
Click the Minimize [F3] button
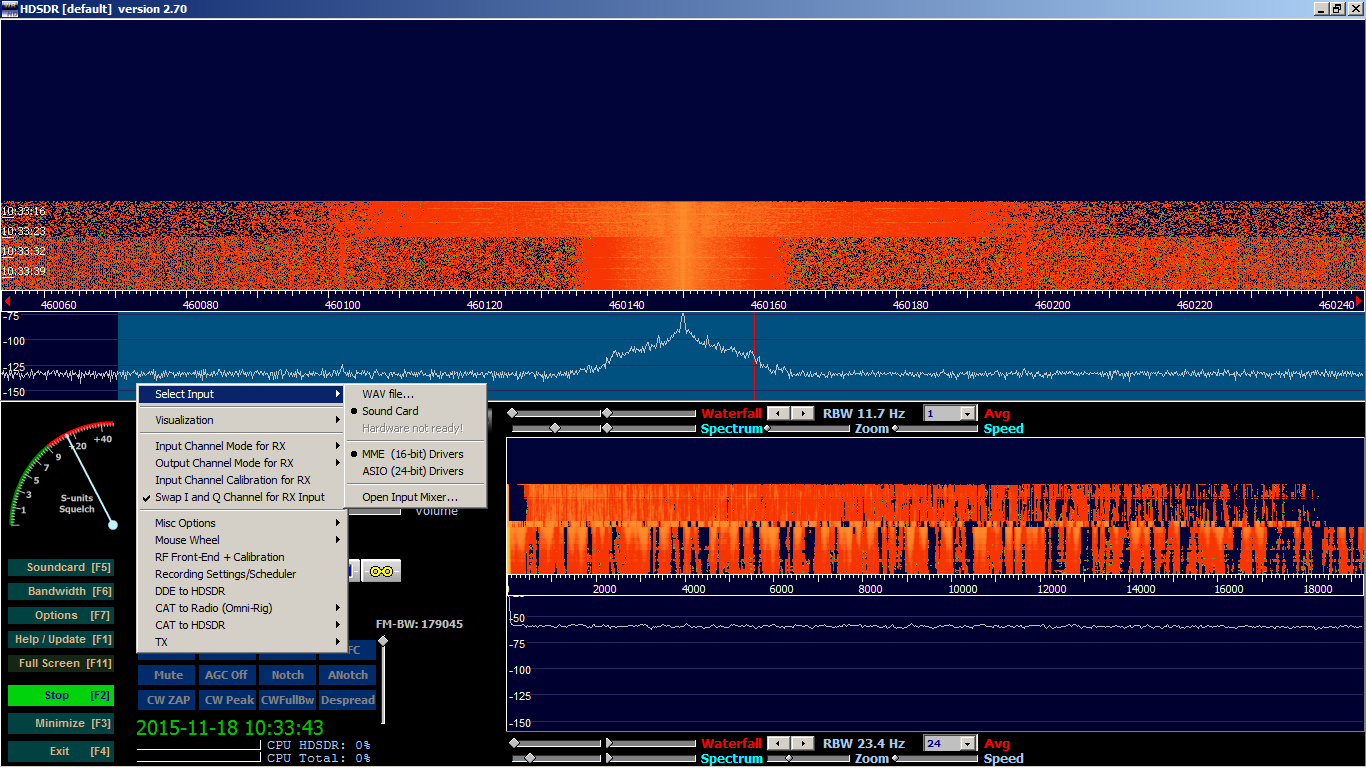(60, 723)
